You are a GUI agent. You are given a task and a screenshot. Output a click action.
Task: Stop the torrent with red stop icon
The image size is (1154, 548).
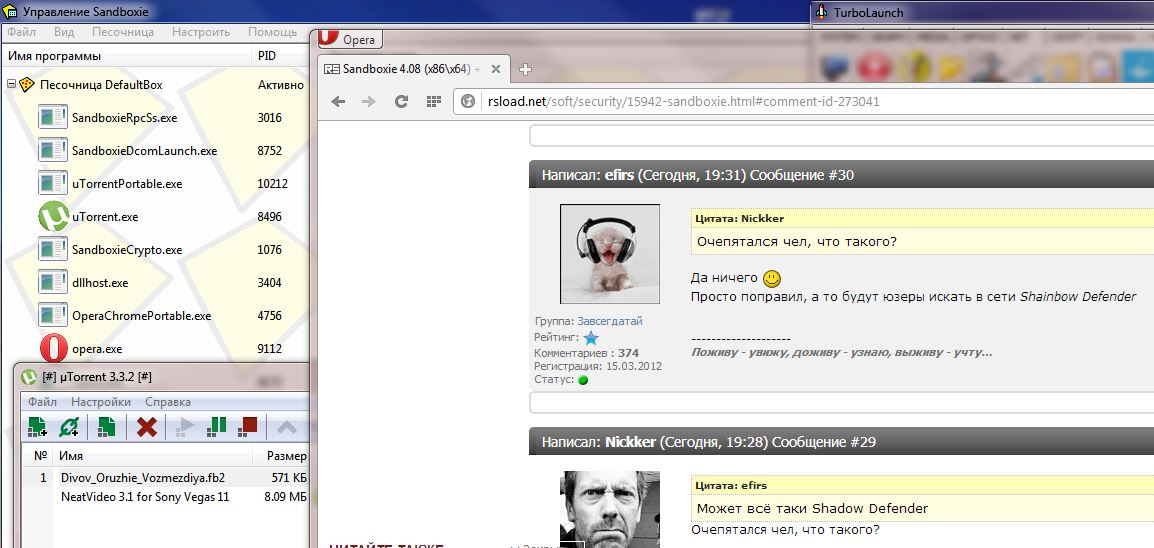(248, 427)
